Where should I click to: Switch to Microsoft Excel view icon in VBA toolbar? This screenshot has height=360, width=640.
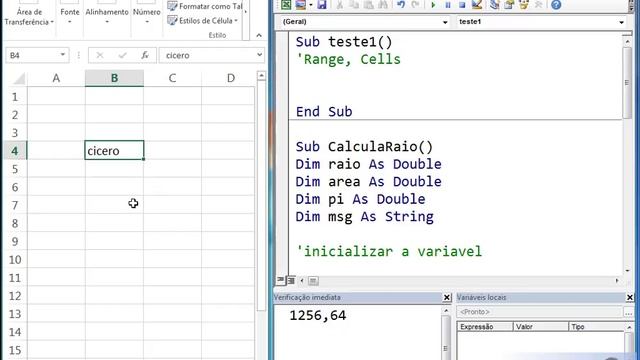click(x=286, y=4)
